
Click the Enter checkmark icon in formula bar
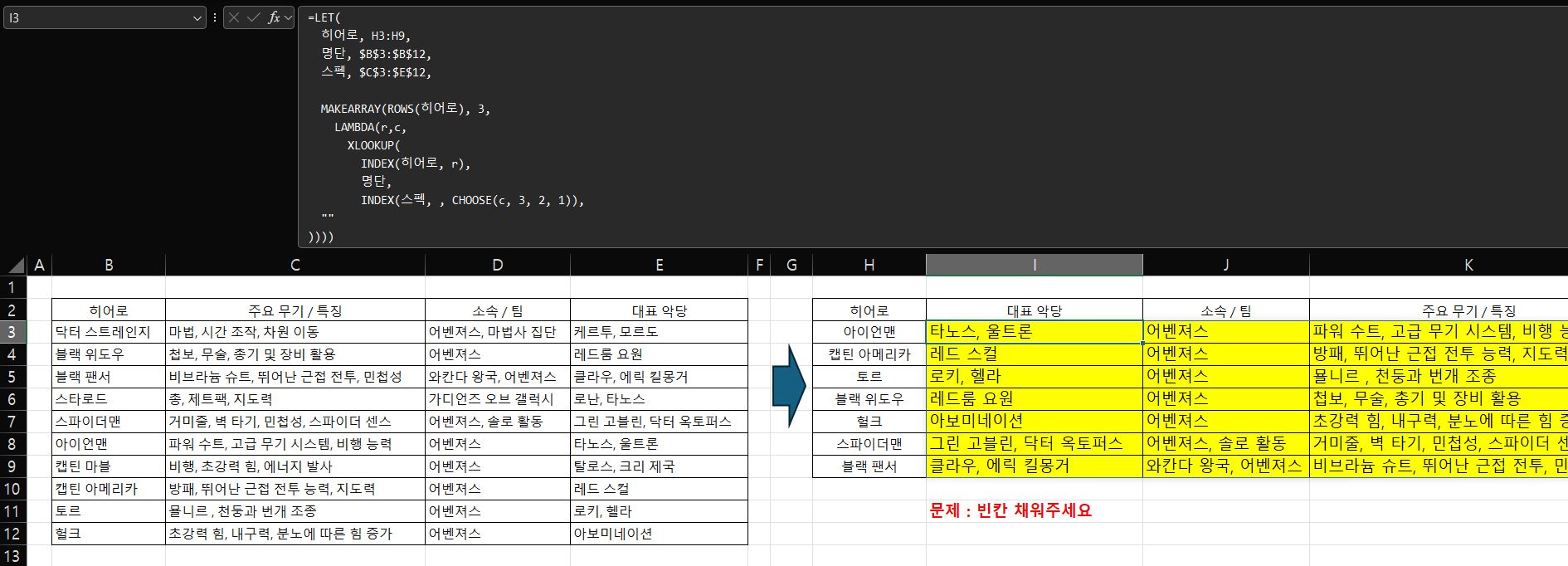[x=253, y=17]
